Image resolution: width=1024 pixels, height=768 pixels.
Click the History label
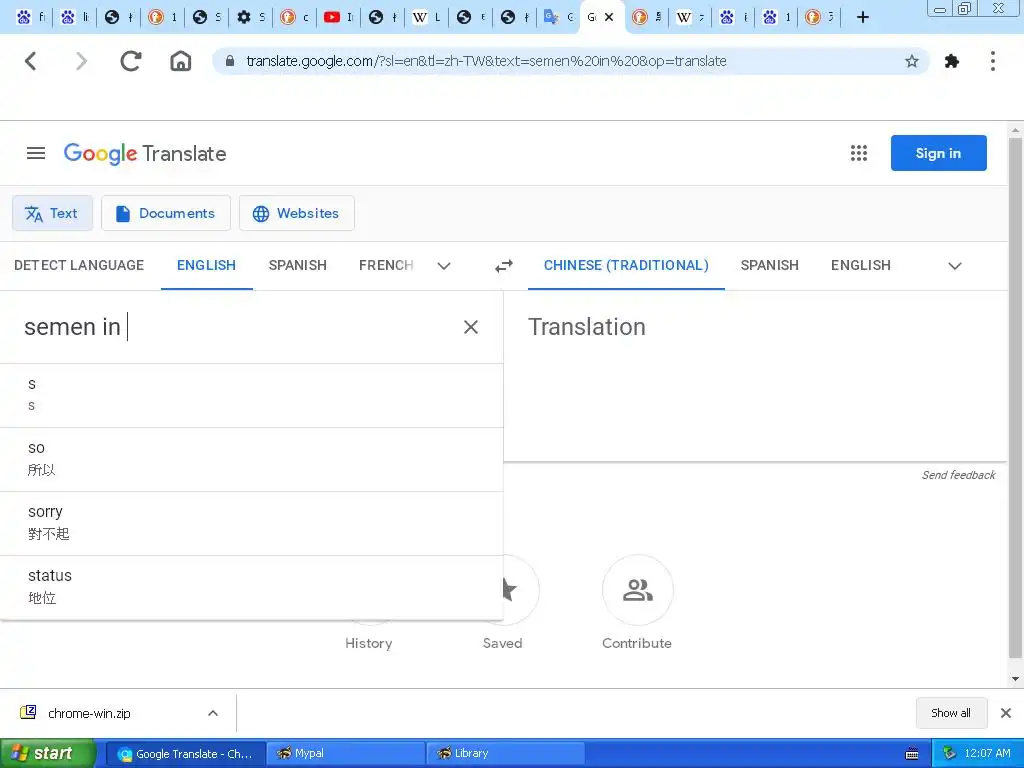(369, 643)
